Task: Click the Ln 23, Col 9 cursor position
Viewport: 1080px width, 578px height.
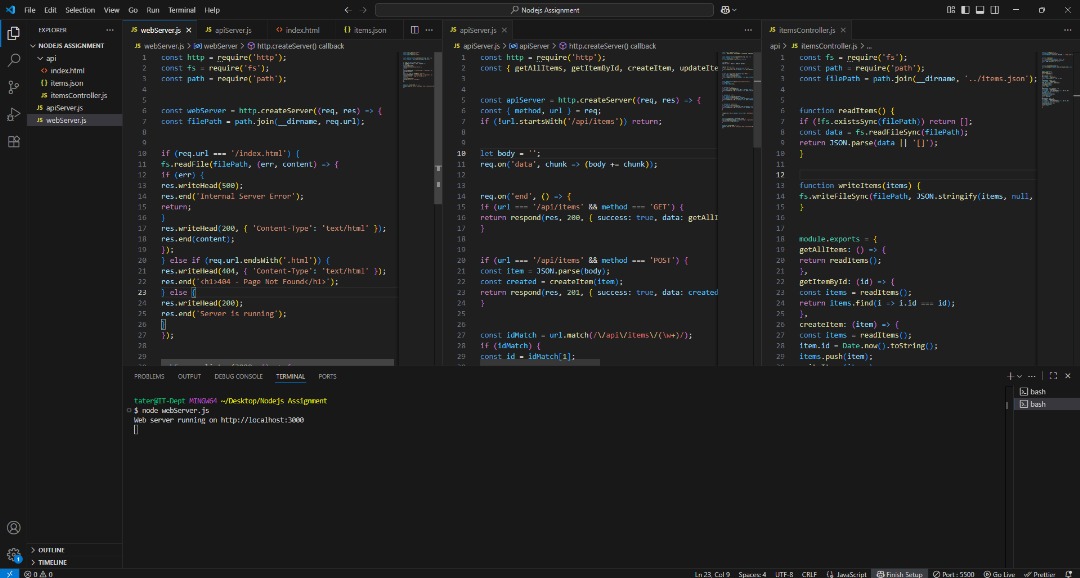Action: pos(713,574)
